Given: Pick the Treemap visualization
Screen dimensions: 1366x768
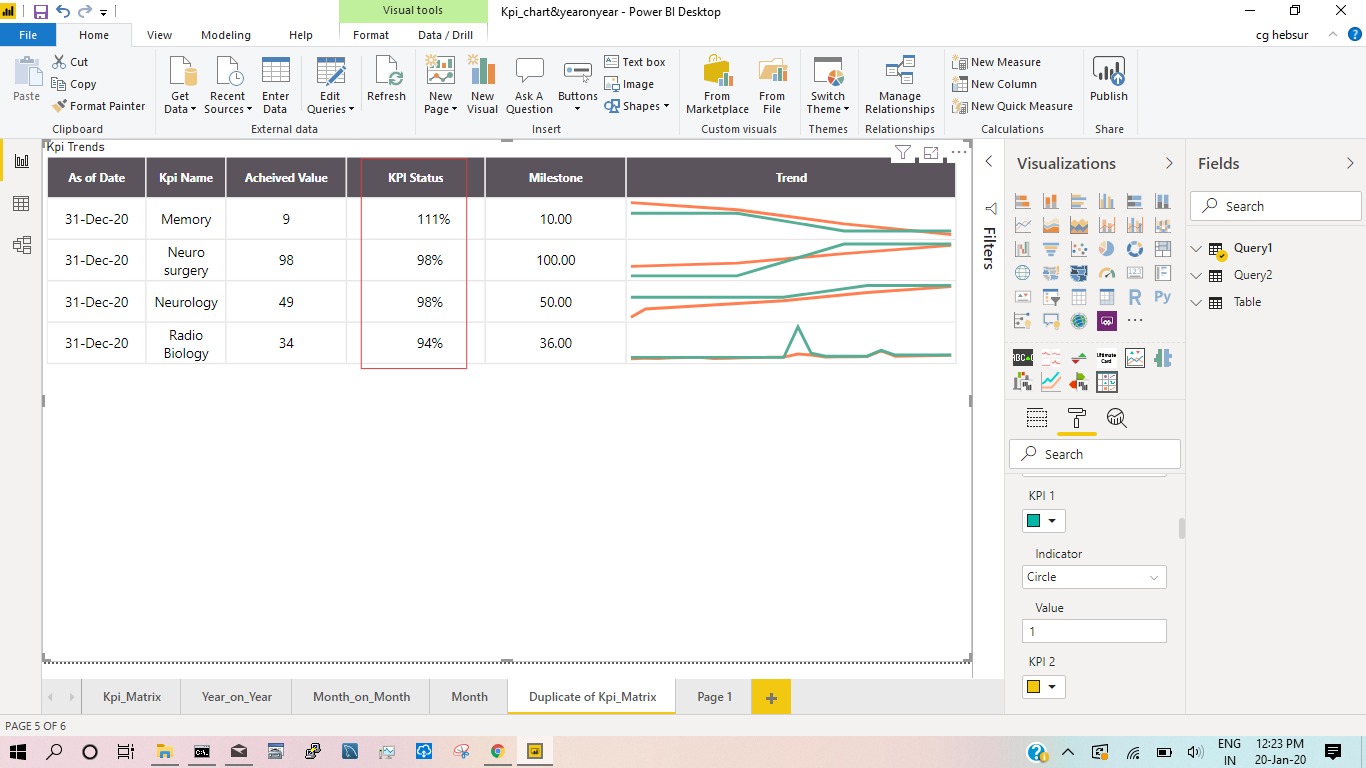Looking at the screenshot, I should coord(1163,249).
